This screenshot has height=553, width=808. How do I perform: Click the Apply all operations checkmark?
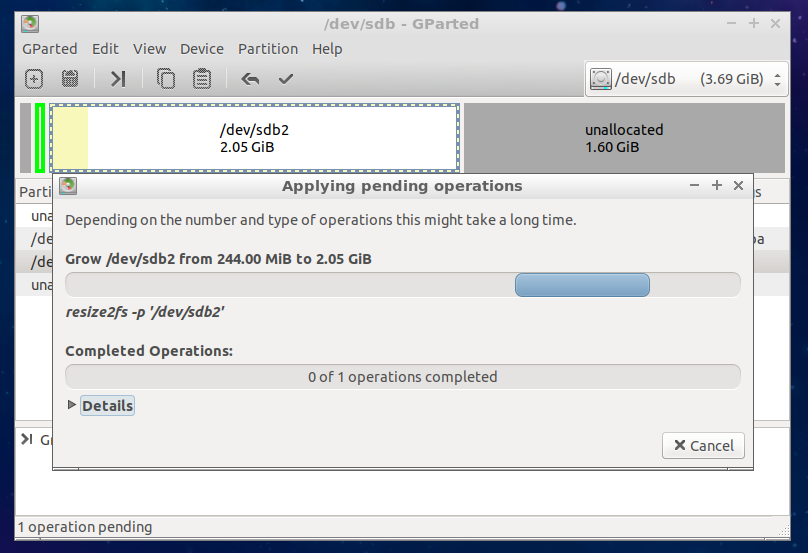pyautogui.click(x=286, y=79)
